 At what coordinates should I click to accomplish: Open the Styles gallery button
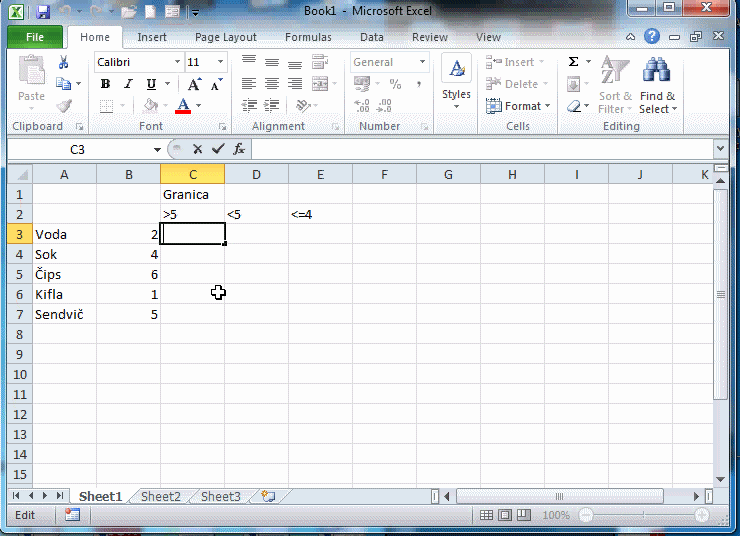[x=456, y=82]
